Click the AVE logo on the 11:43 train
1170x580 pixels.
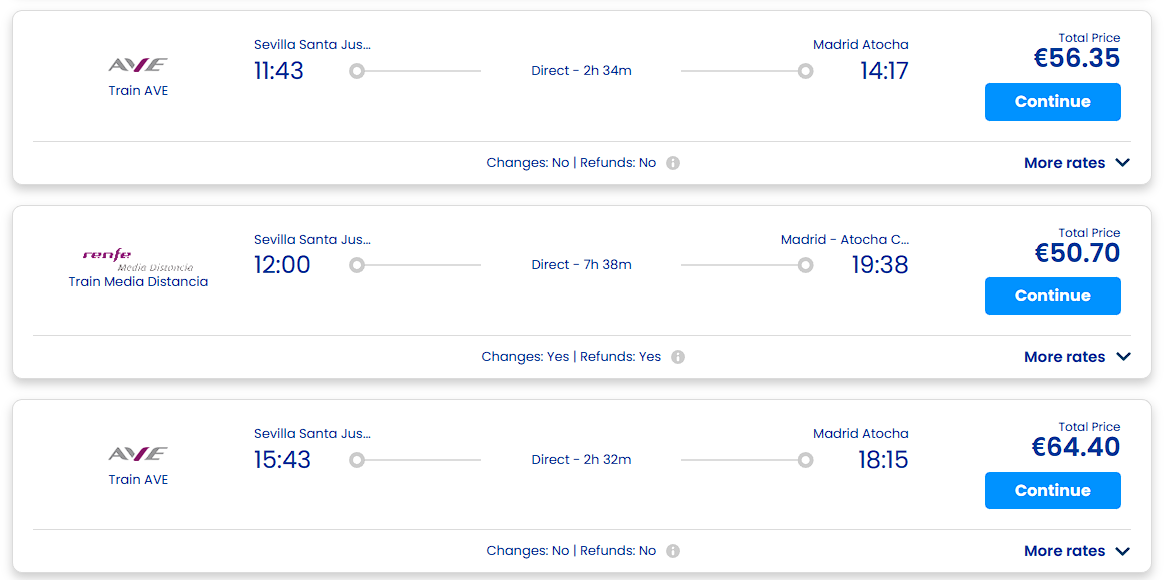[x=138, y=65]
